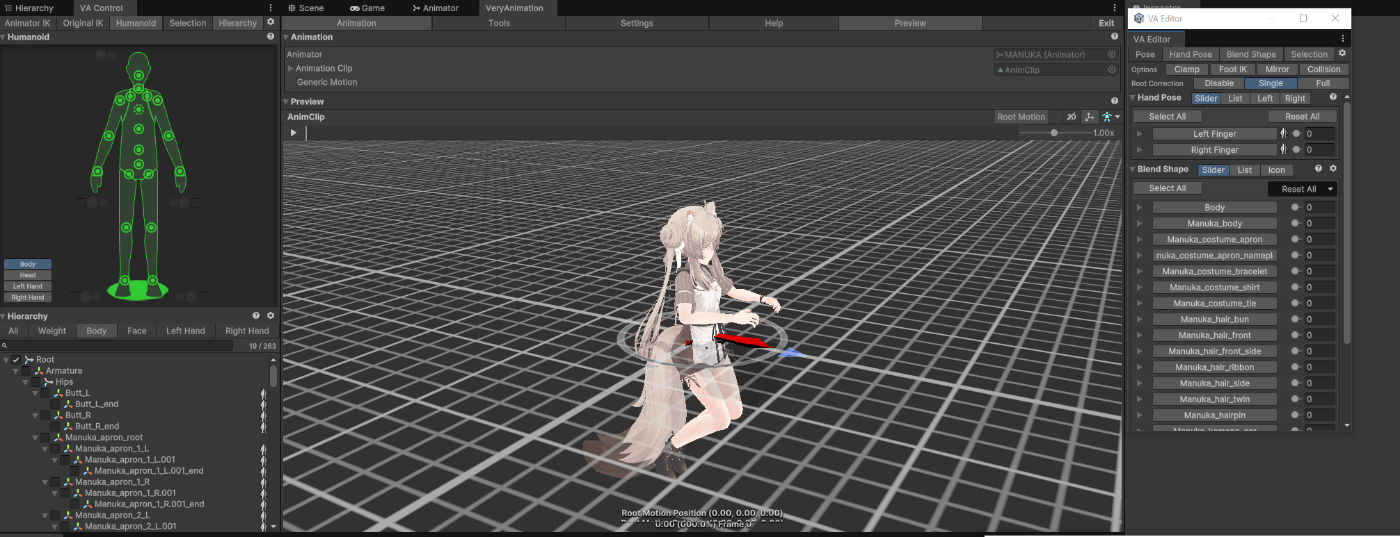
Task: Open the Settings tab in VeryAnimation
Action: click(636, 23)
